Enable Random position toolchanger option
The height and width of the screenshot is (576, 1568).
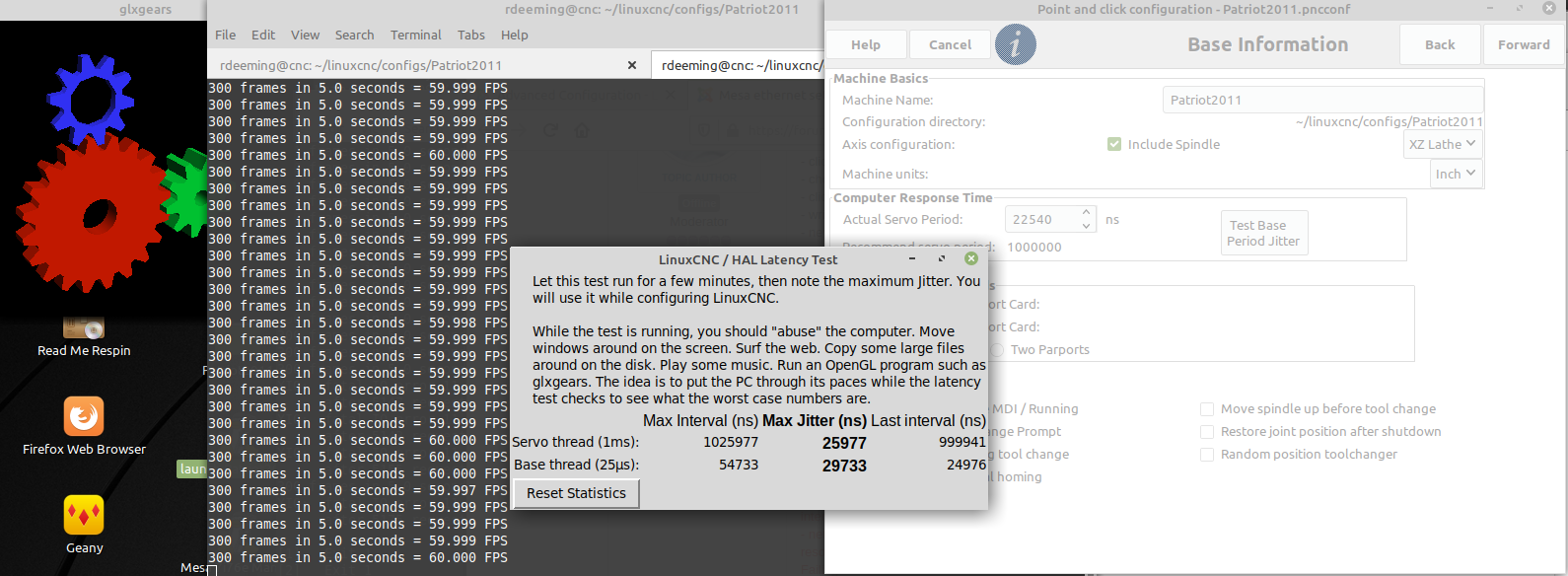1207,454
